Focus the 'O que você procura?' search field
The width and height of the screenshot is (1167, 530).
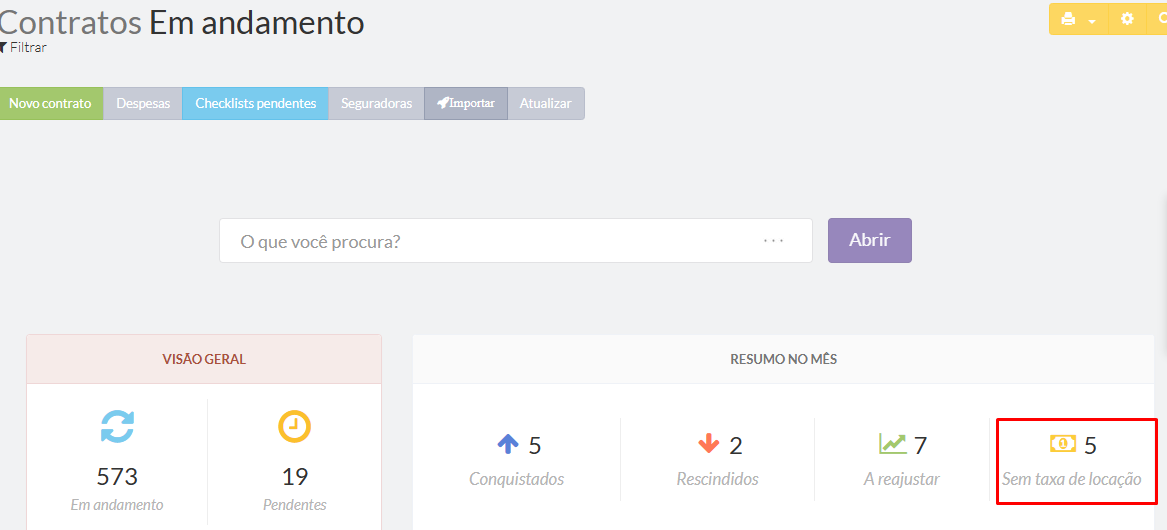[490, 241]
